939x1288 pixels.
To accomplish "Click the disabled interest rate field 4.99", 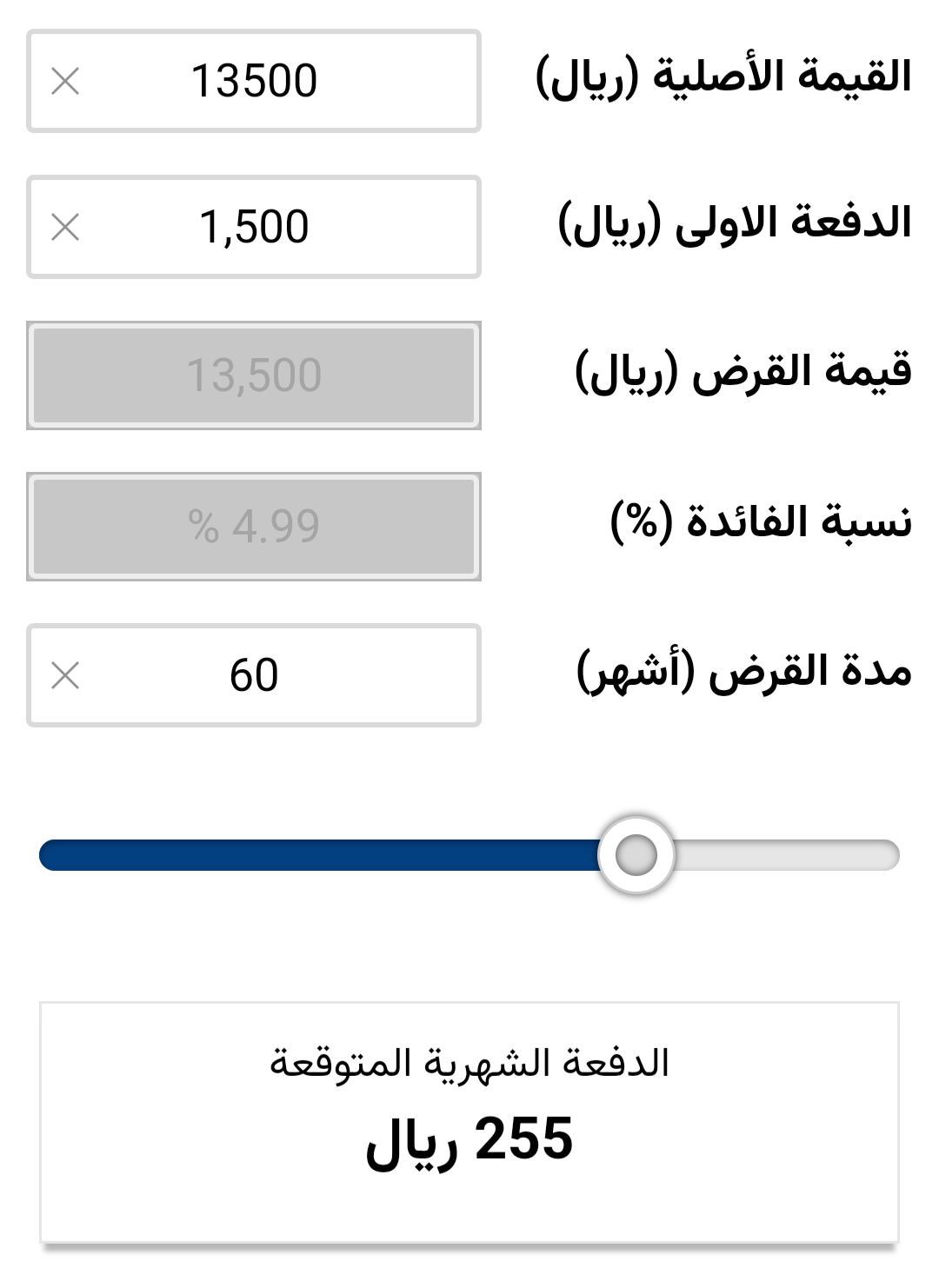I will [254, 527].
